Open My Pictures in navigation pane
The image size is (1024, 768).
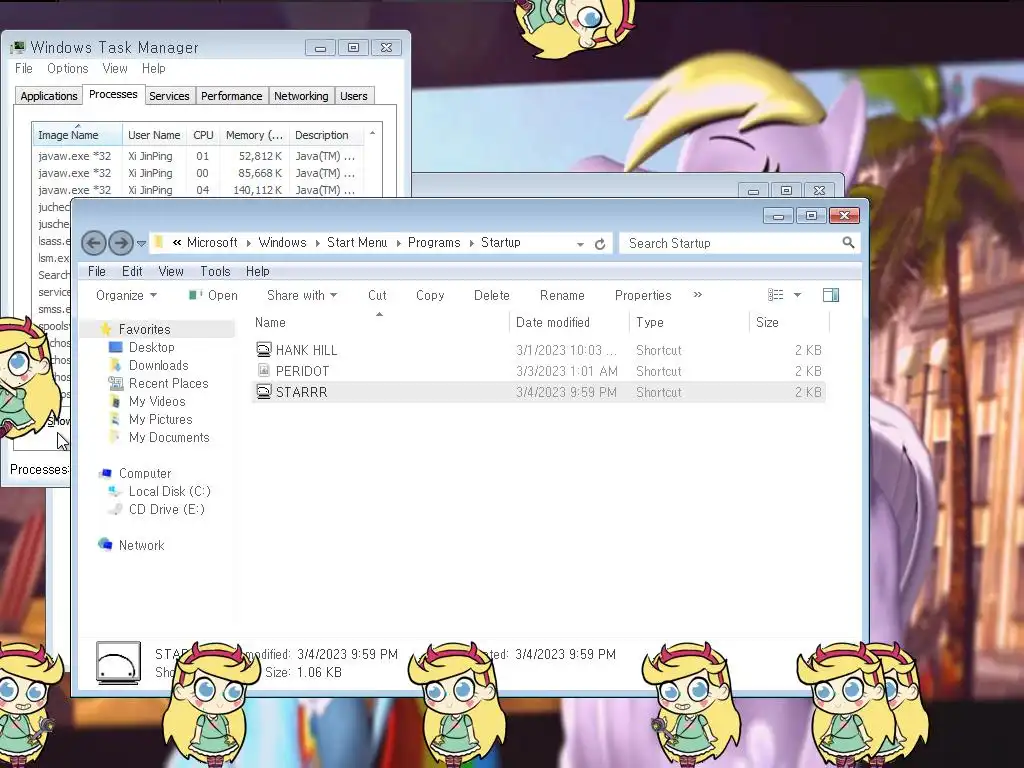coord(161,419)
